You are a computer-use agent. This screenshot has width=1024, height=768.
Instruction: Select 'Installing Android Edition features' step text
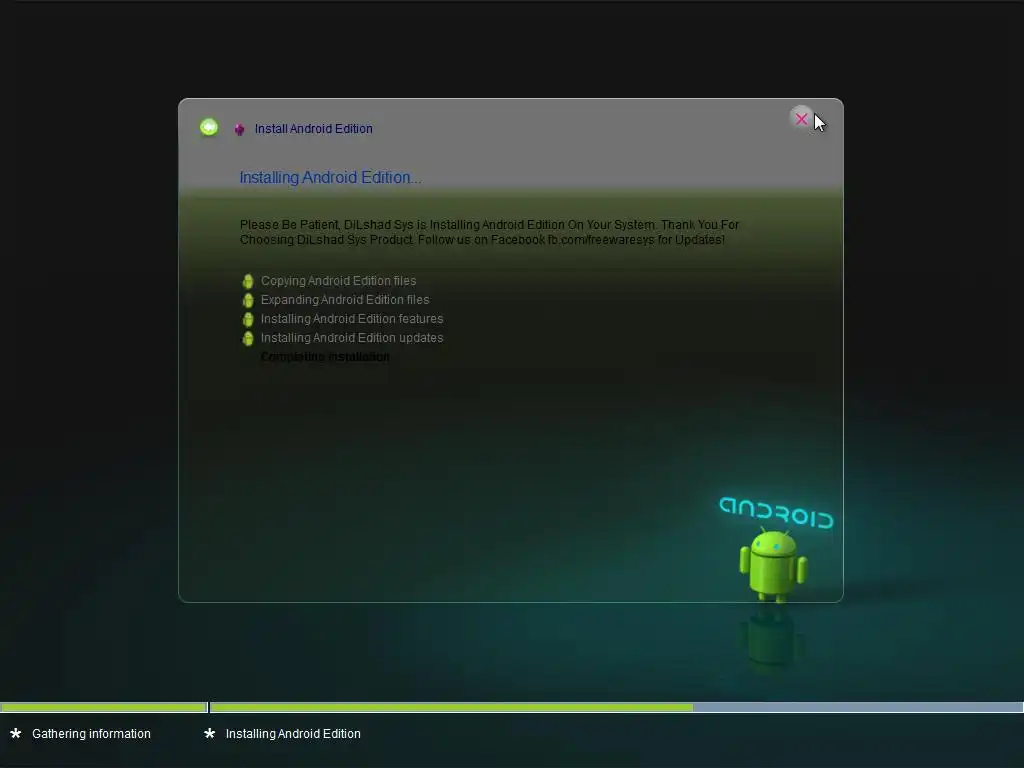(x=352, y=319)
